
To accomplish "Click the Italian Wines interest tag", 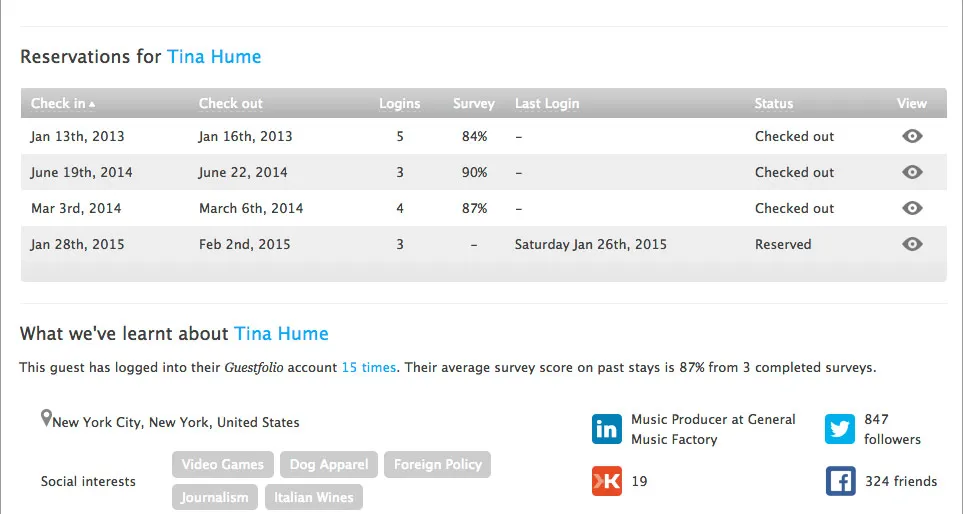I will point(314,497).
